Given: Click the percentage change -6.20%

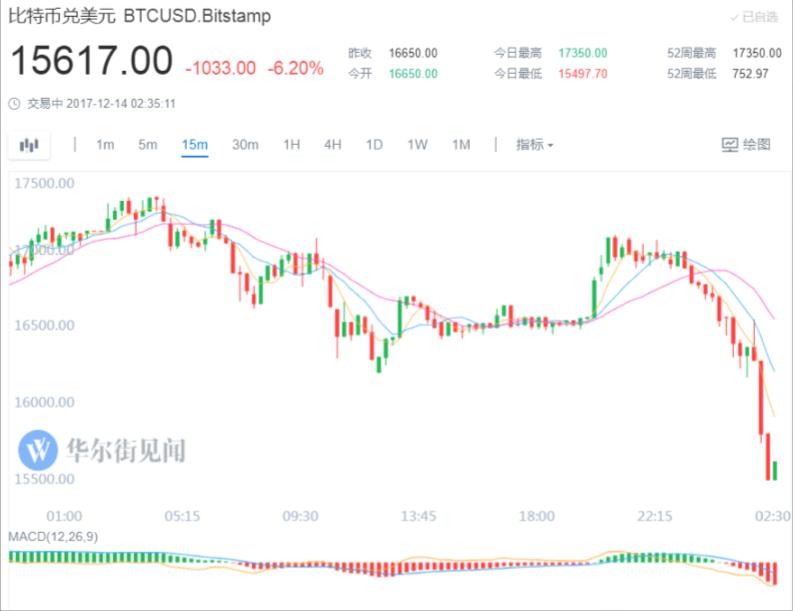Looking at the screenshot, I should coord(295,68).
